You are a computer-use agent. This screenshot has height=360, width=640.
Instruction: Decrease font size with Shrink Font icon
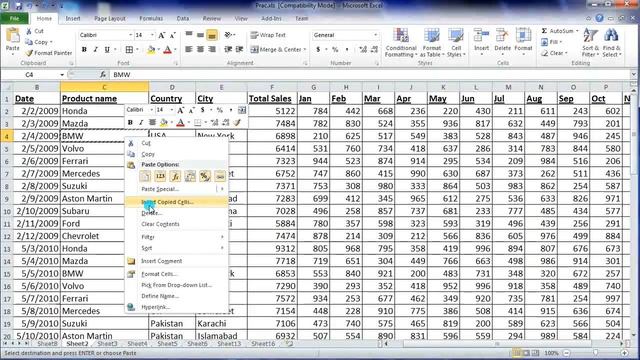[x=173, y=36]
